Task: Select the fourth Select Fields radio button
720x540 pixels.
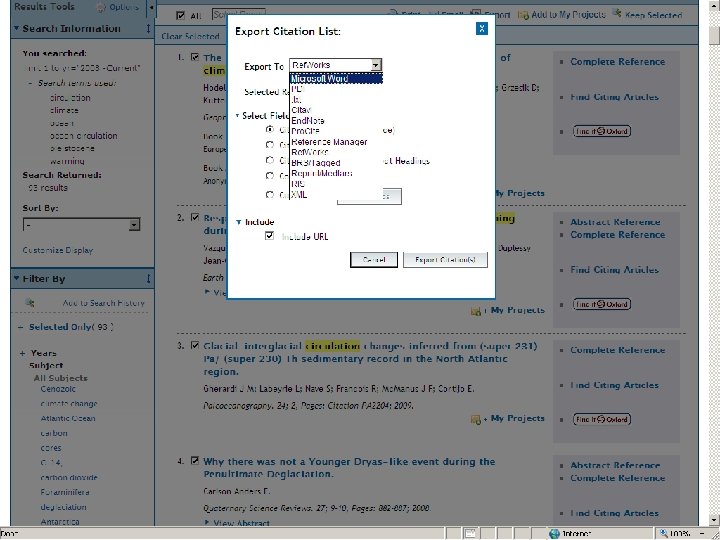Action: (x=270, y=175)
